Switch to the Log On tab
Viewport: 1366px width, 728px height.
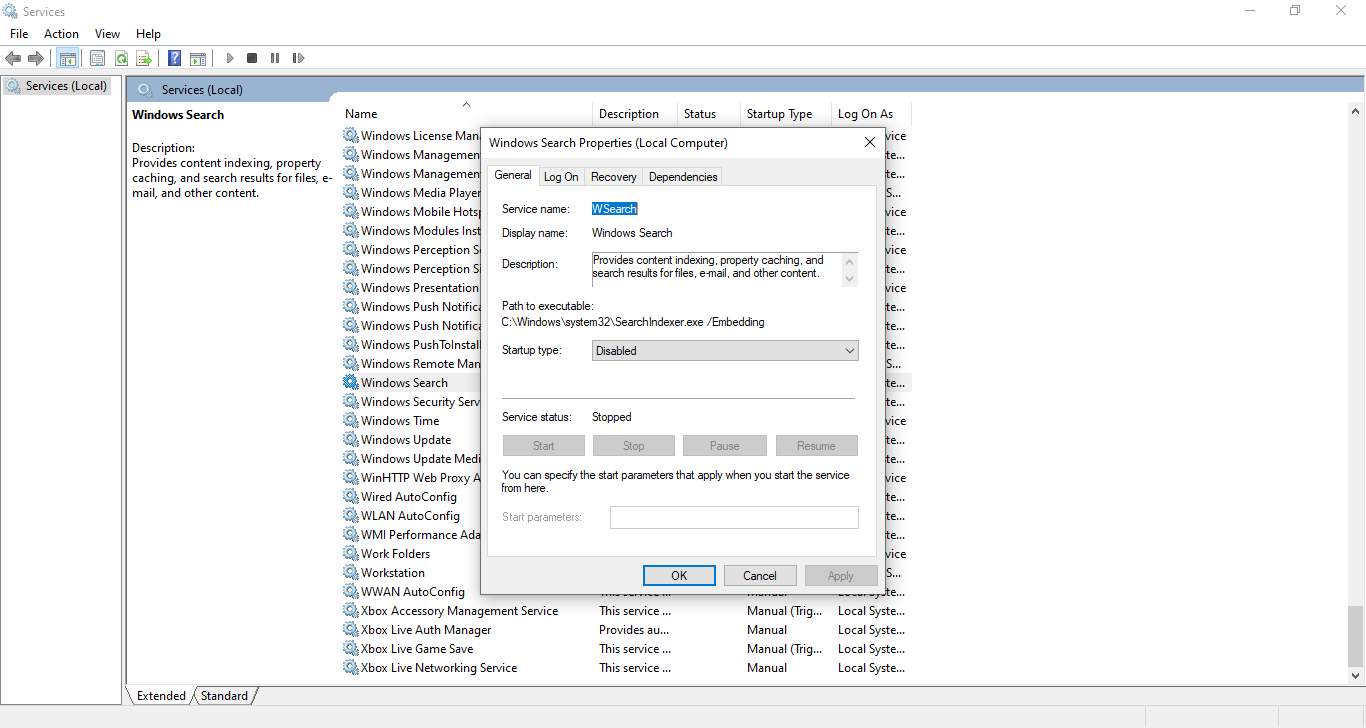(x=561, y=177)
